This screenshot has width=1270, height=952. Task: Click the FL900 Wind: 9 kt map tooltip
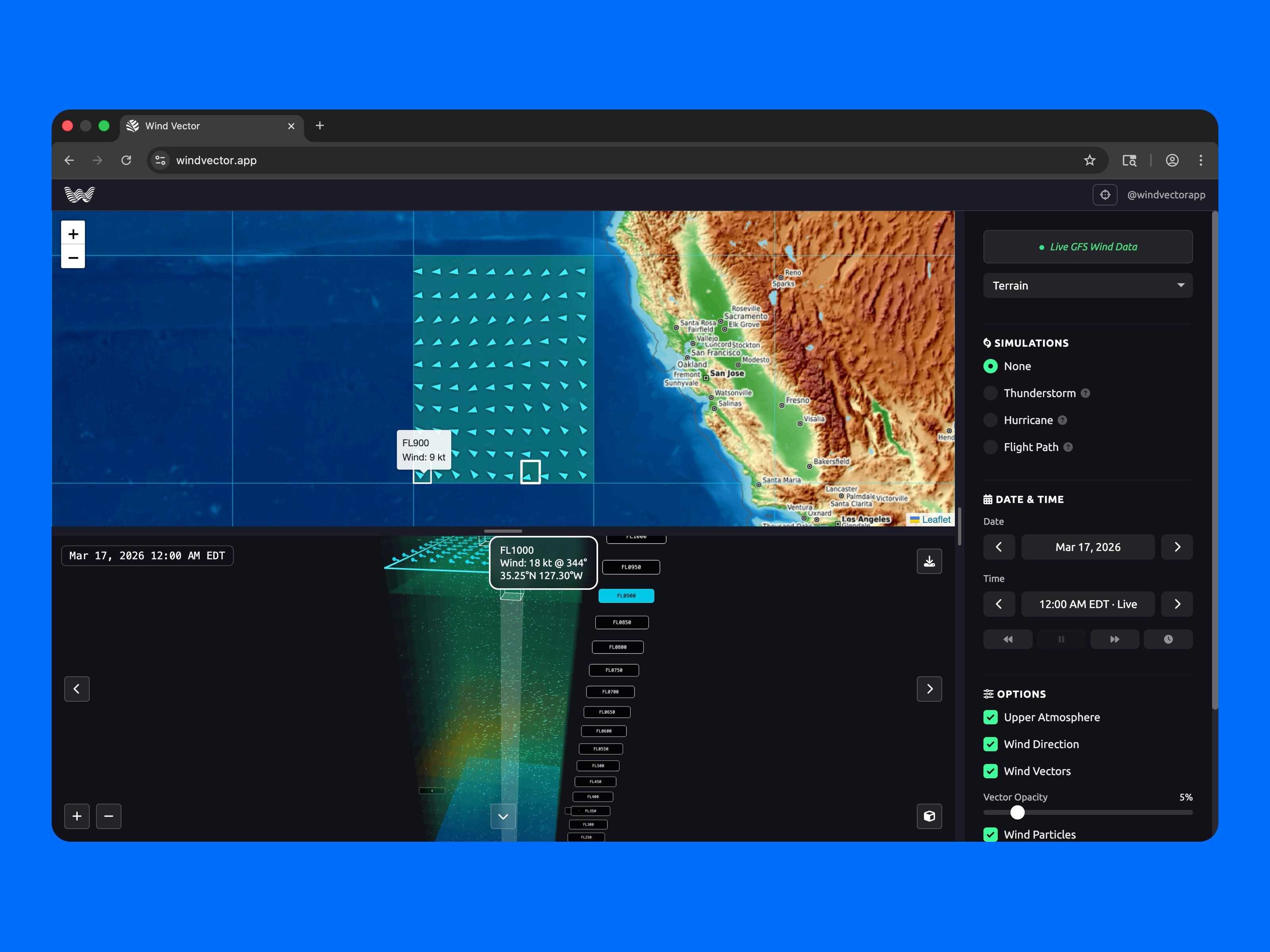click(x=424, y=450)
